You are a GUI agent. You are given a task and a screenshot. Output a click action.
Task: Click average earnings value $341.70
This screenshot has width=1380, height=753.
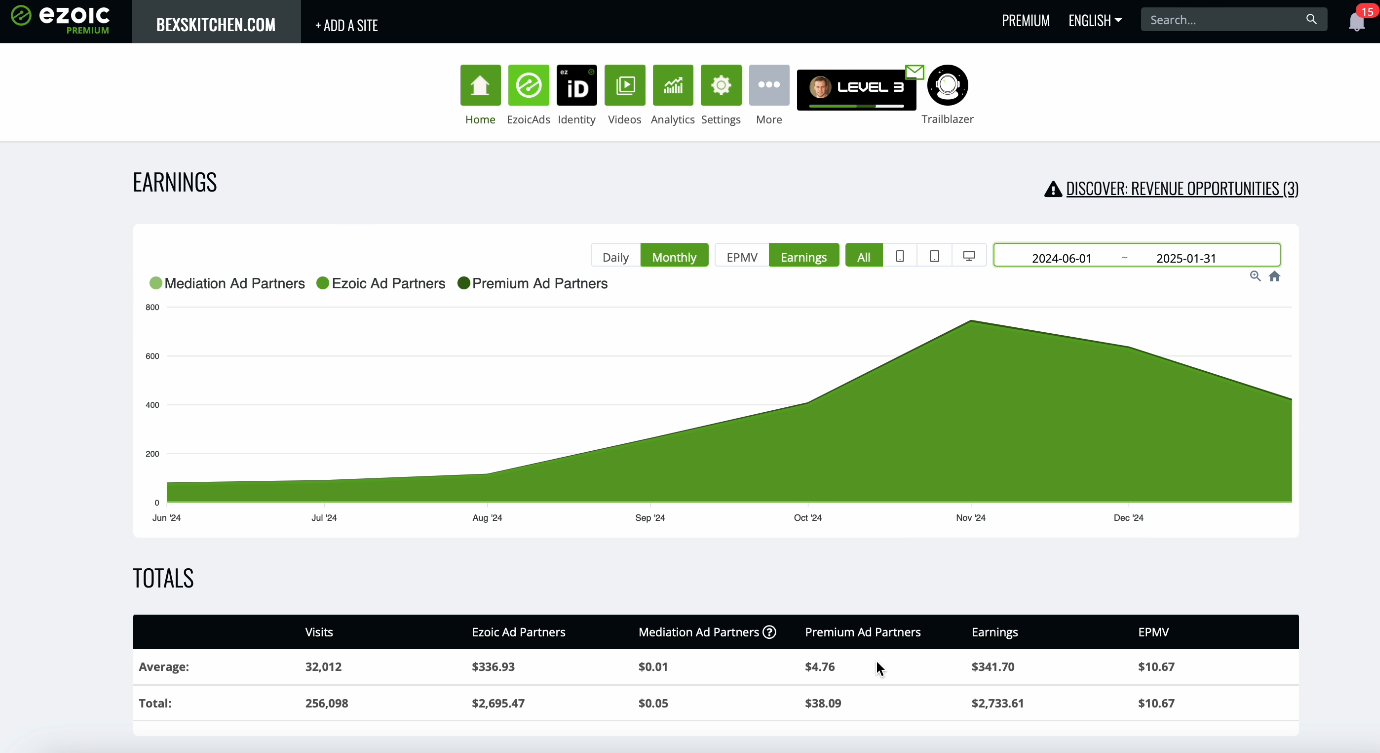coord(993,666)
